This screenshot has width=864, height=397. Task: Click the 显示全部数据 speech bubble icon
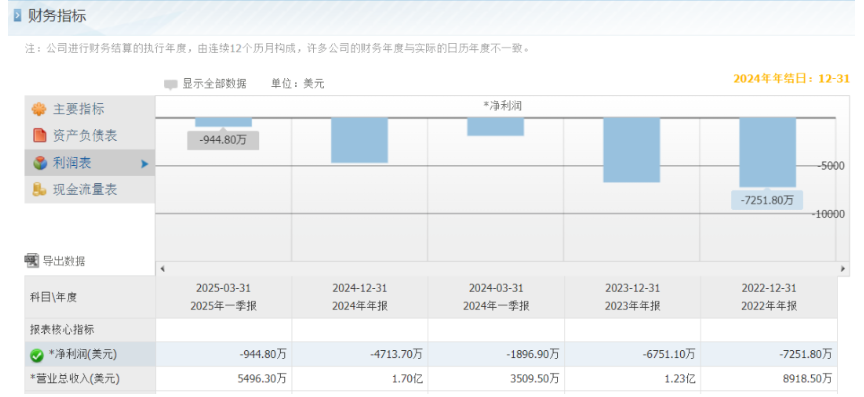click(171, 84)
